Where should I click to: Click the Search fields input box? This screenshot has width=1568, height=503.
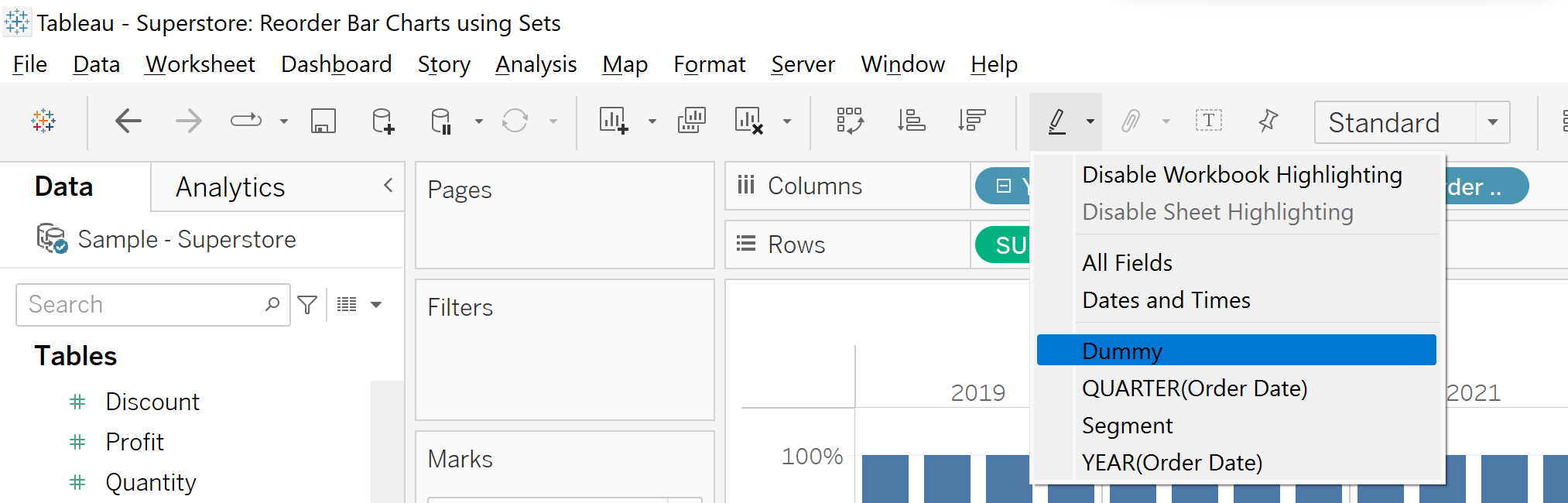tap(153, 305)
